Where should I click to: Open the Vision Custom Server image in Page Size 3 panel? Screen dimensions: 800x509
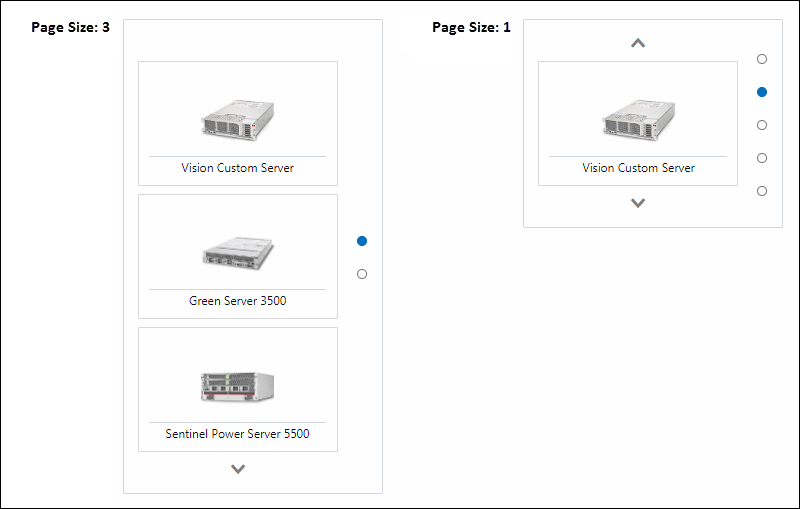[238, 119]
